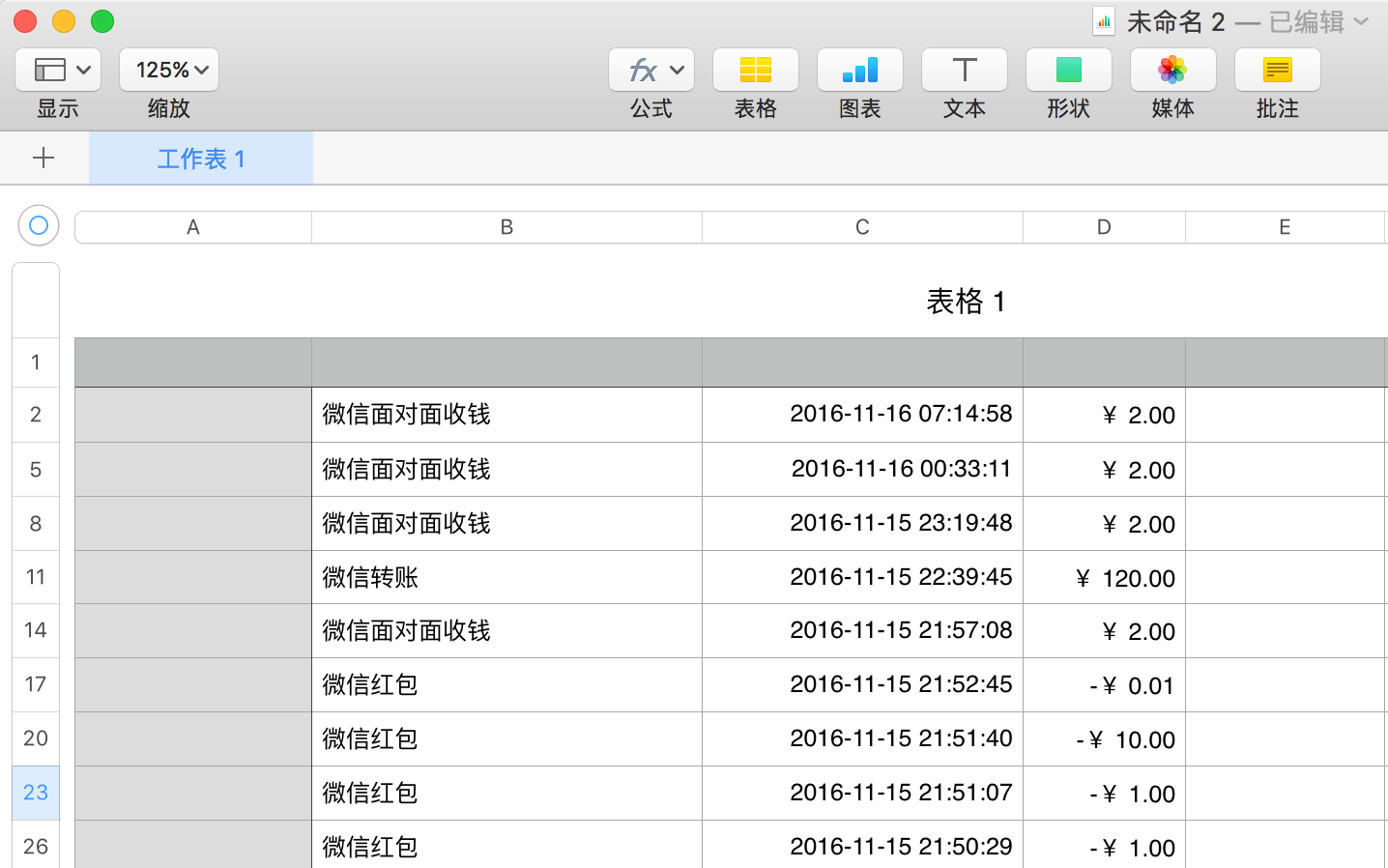
Task: Click the table select-all circle handle
Action: point(39,225)
